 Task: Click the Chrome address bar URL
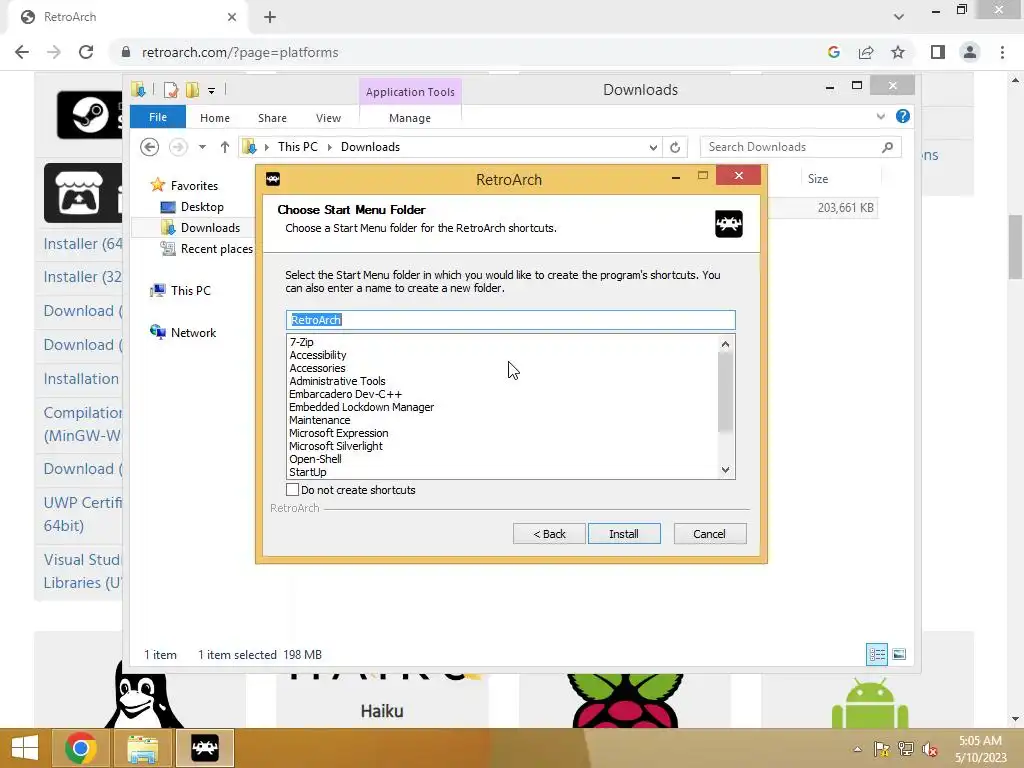pyautogui.click(x=240, y=52)
